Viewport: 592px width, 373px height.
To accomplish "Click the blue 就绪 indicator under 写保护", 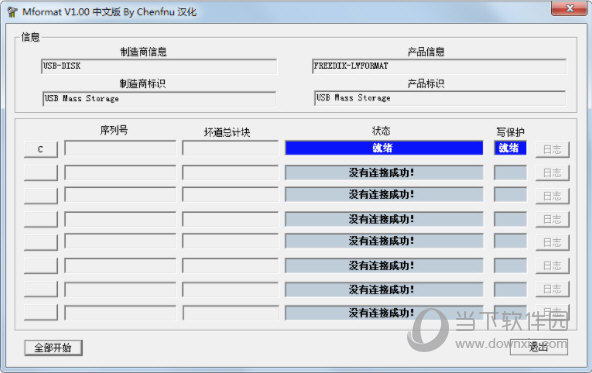I will coord(510,148).
